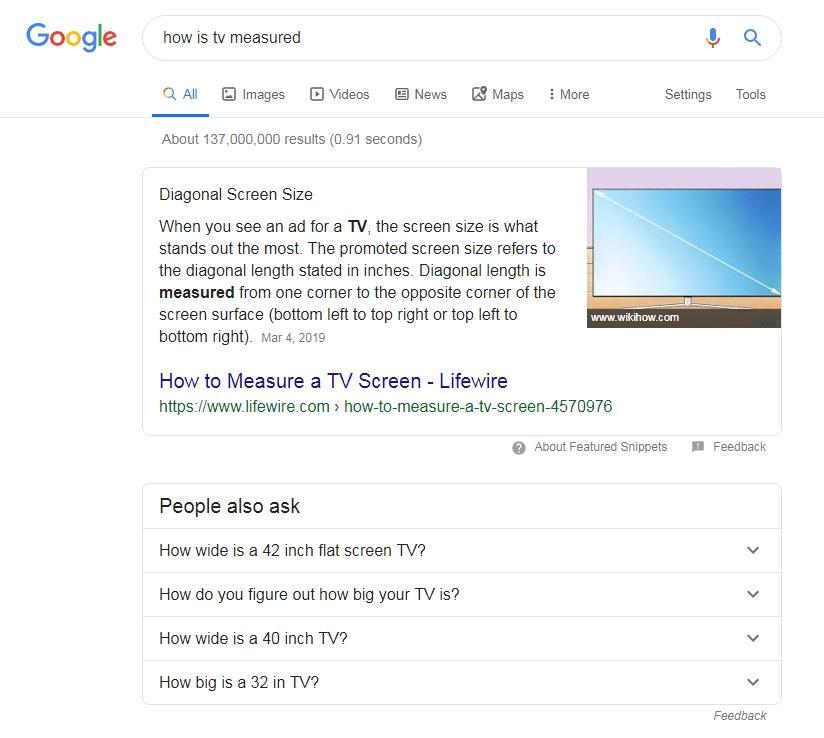Expand 'How wide is a 42 inch flat screen TV?'

pyautogui.click(x=462, y=550)
